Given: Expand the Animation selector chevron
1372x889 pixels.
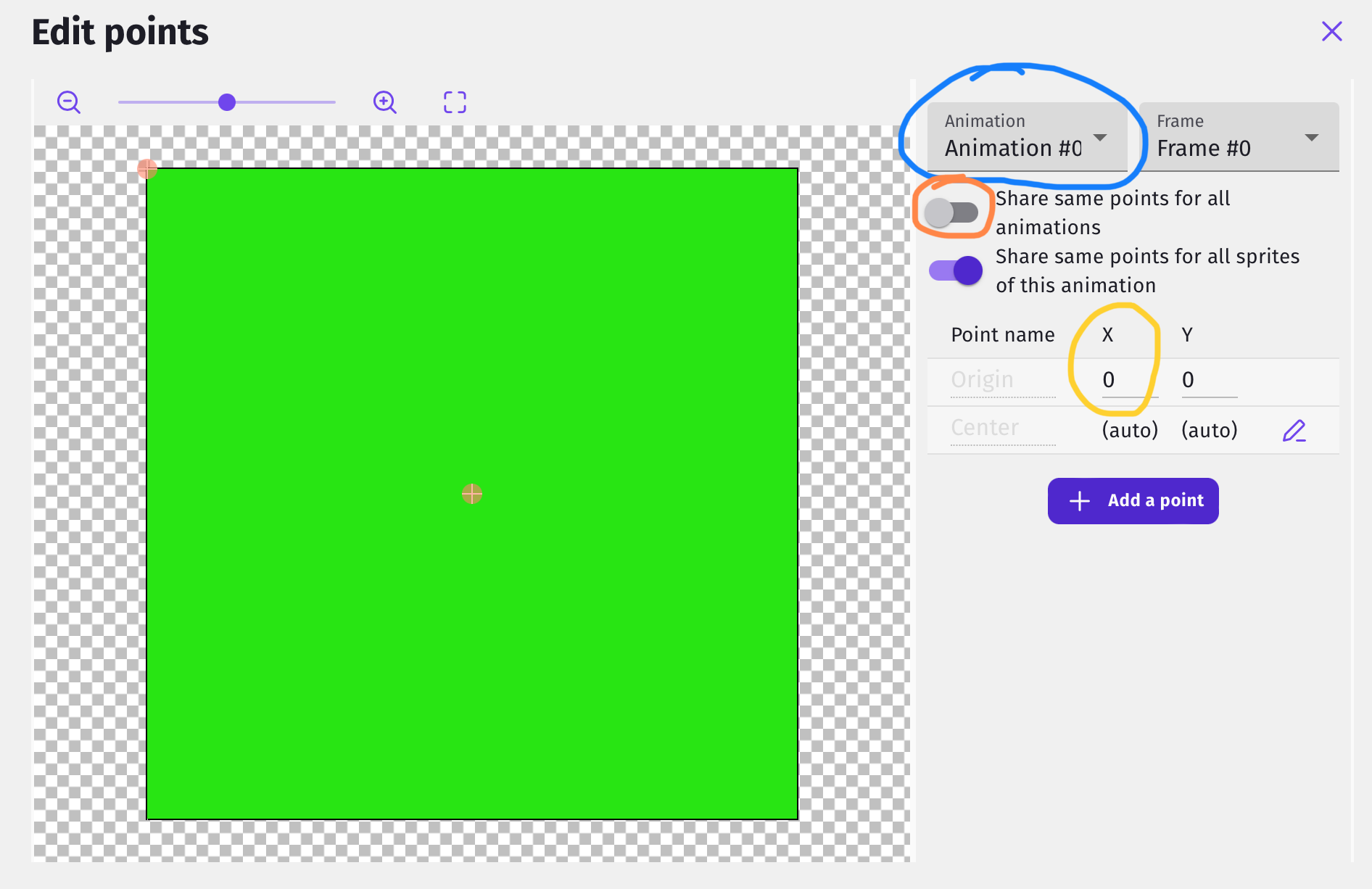Looking at the screenshot, I should 1101,138.
